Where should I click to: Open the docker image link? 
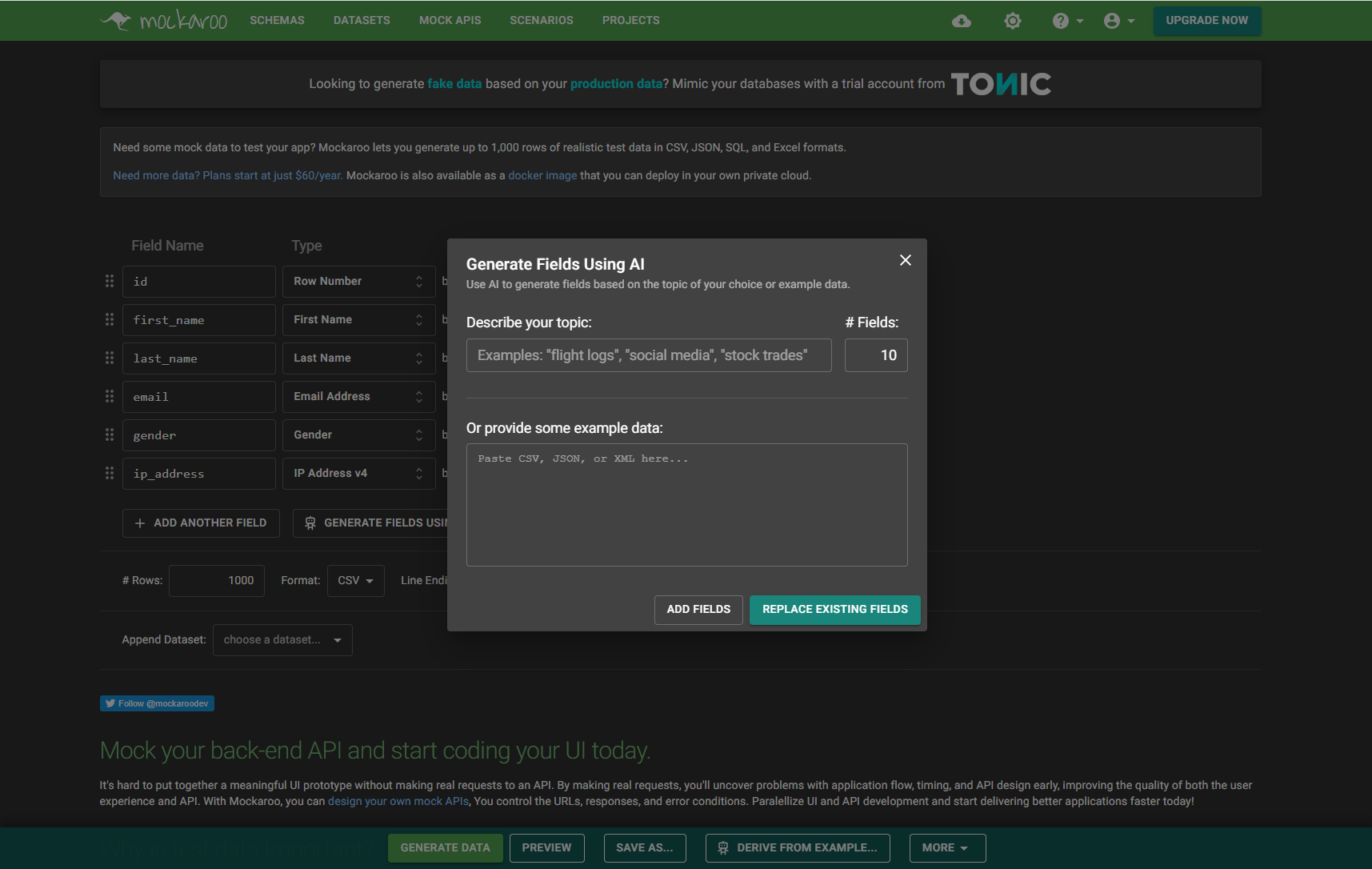(542, 175)
